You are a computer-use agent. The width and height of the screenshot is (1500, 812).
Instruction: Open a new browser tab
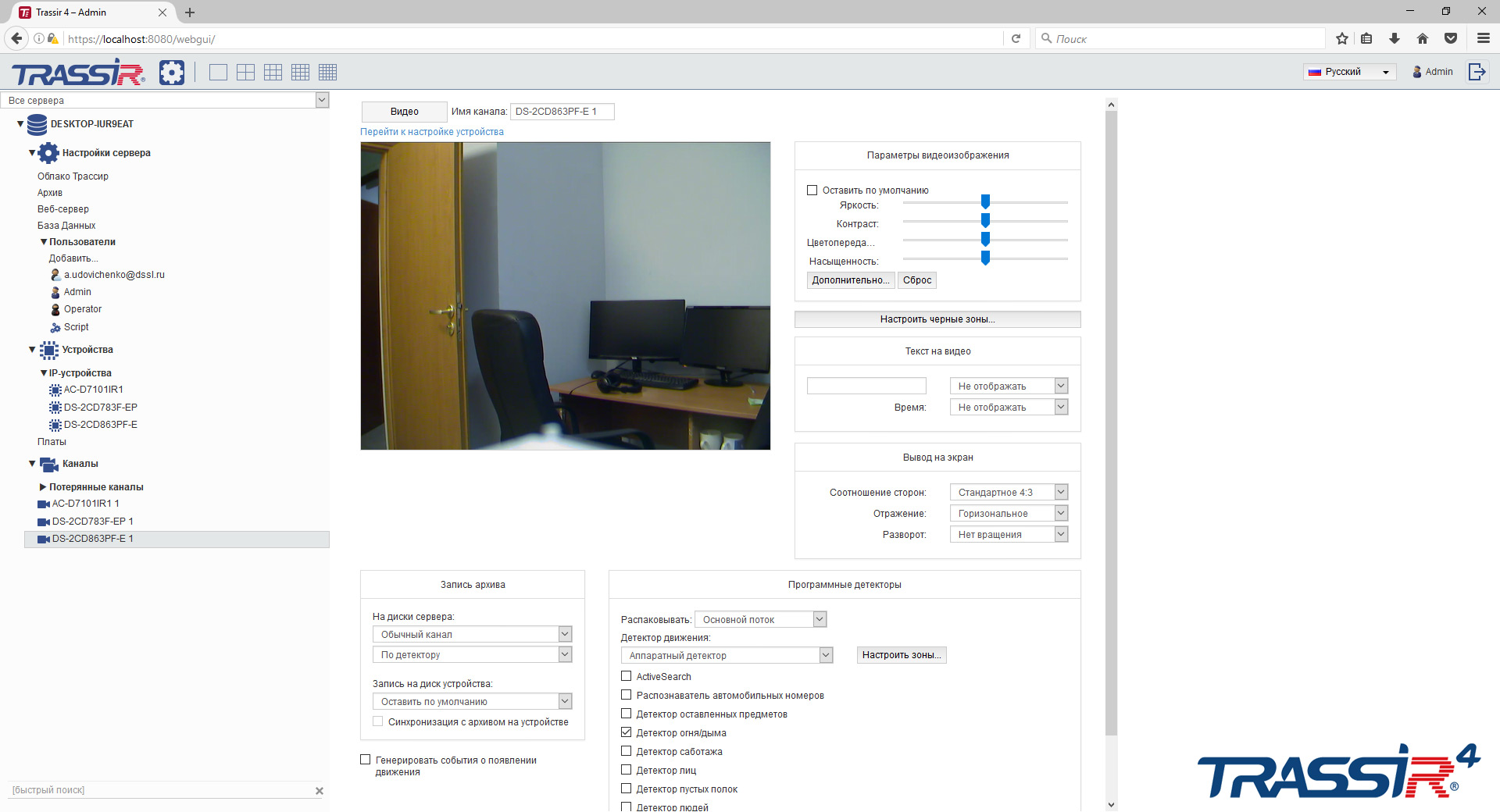pos(190,12)
